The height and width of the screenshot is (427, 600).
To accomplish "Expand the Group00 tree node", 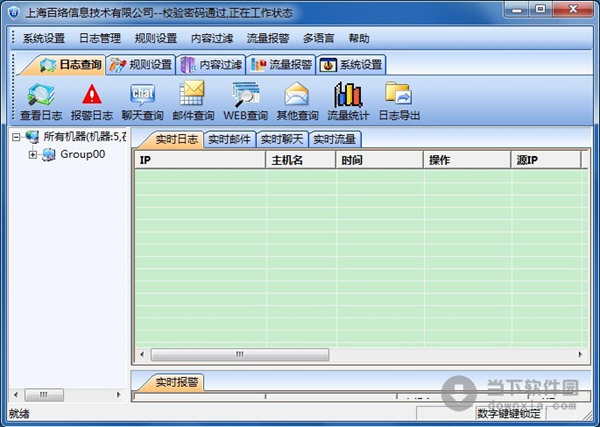I will (x=33, y=155).
